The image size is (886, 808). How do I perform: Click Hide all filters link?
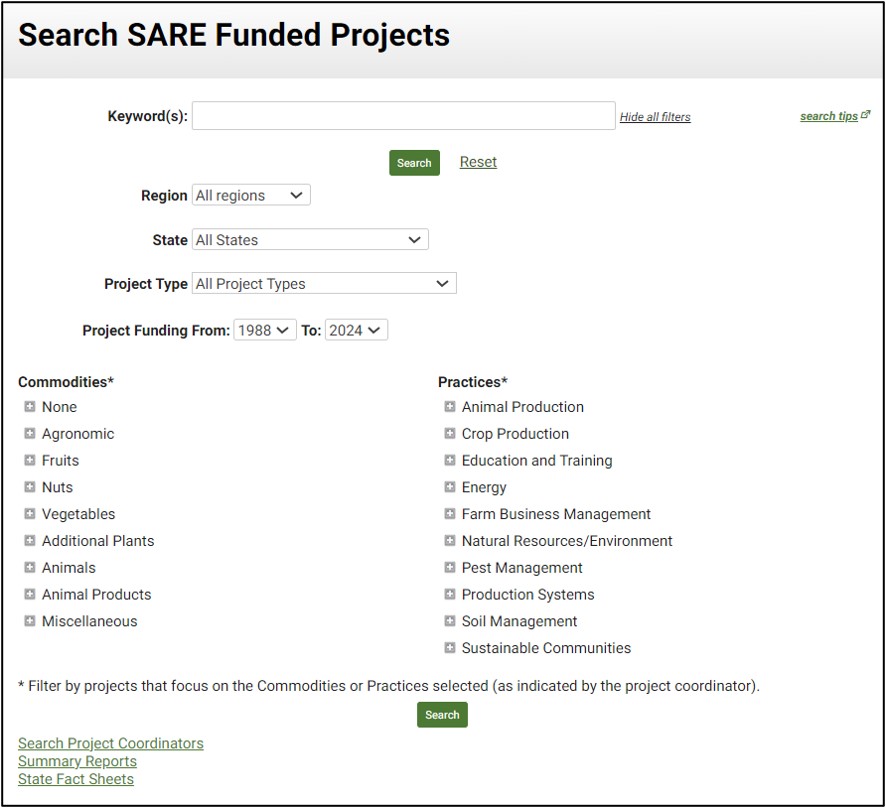(x=655, y=117)
